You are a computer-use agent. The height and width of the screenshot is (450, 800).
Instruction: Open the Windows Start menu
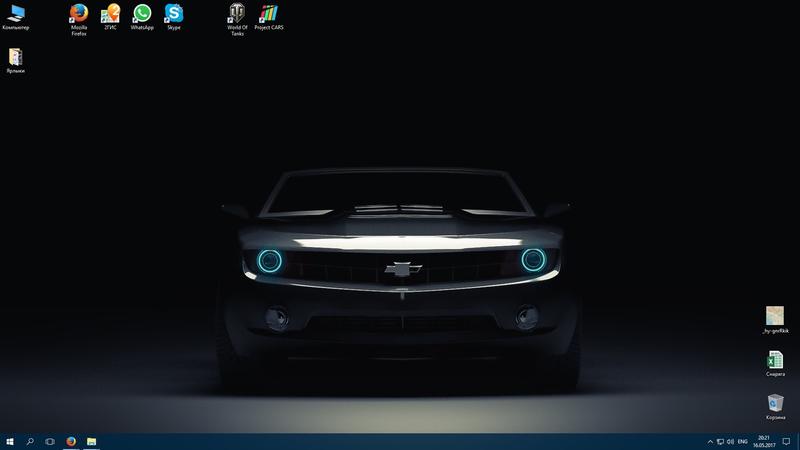pos(10,441)
